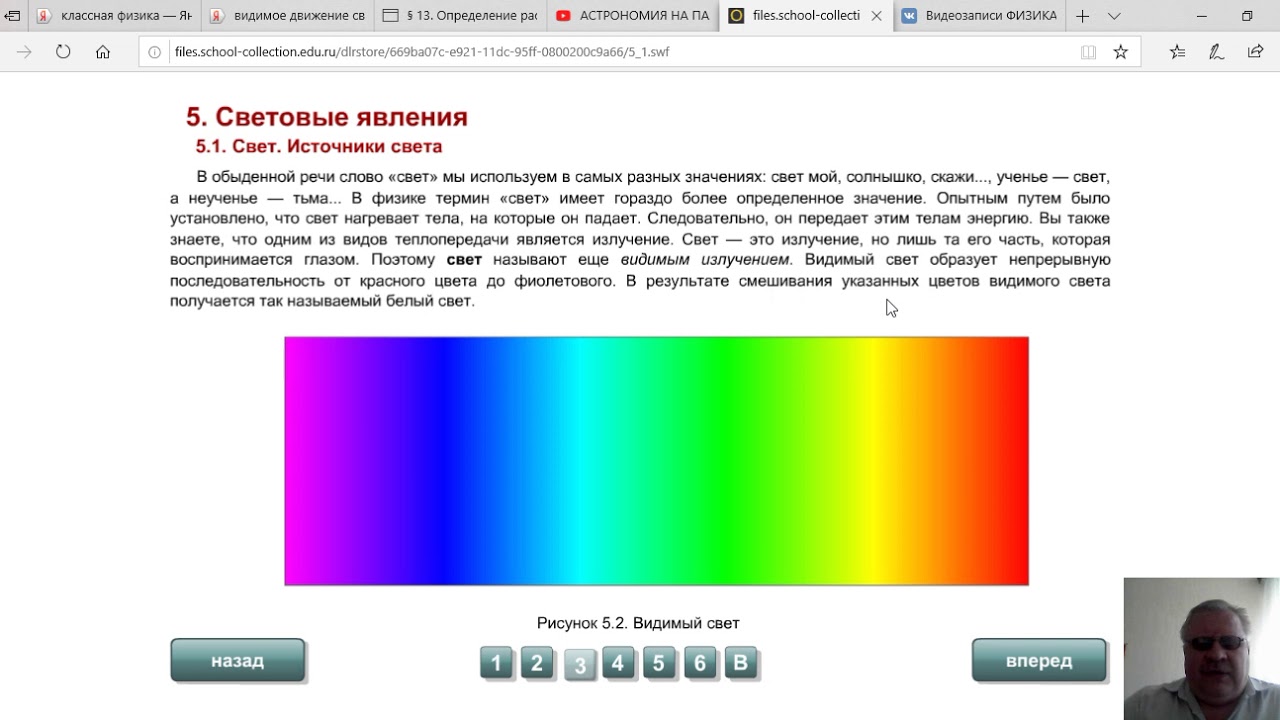Reload the page with the refresh icon
This screenshot has height=720, width=1280.
pyautogui.click(x=63, y=52)
